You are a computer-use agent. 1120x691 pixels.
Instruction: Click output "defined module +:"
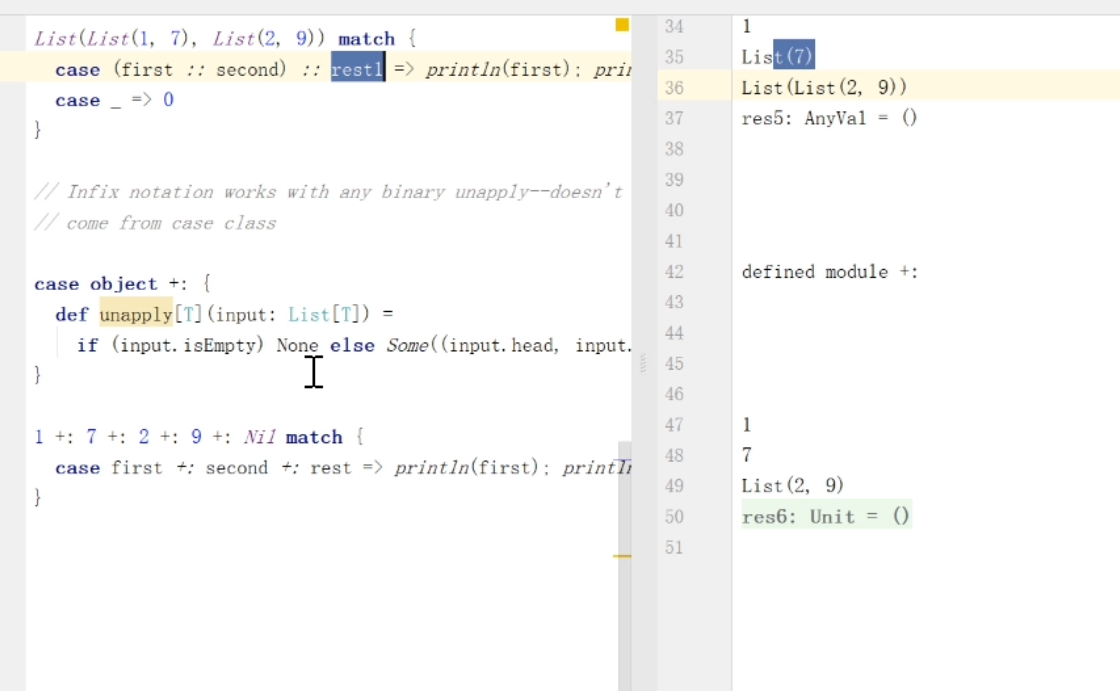click(x=830, y=272)
